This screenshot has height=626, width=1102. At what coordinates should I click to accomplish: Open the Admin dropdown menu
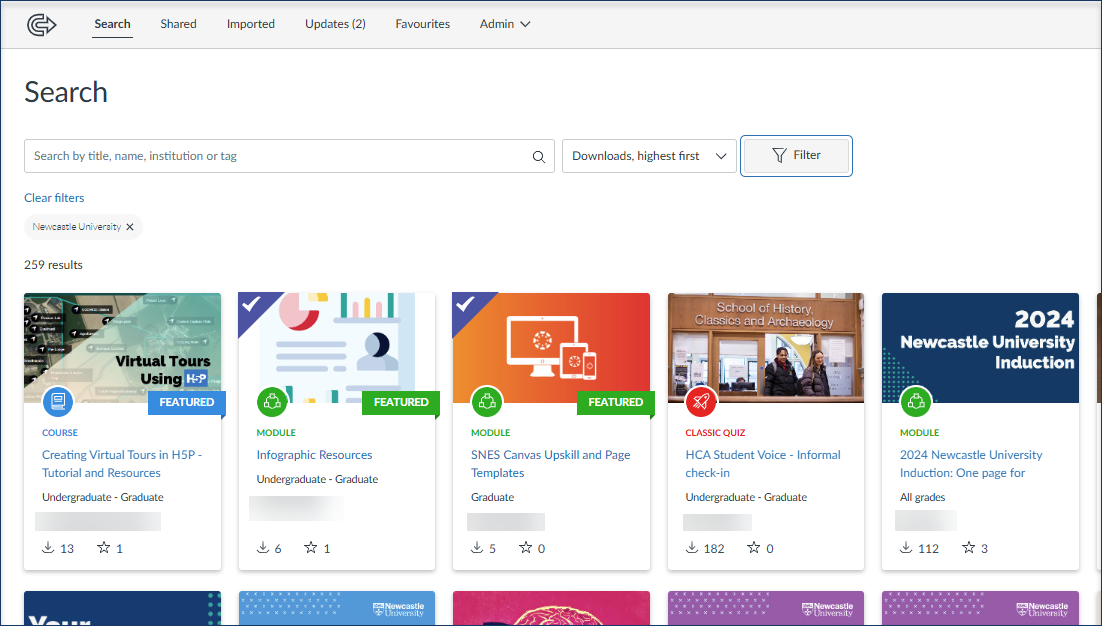coord(505,24)
